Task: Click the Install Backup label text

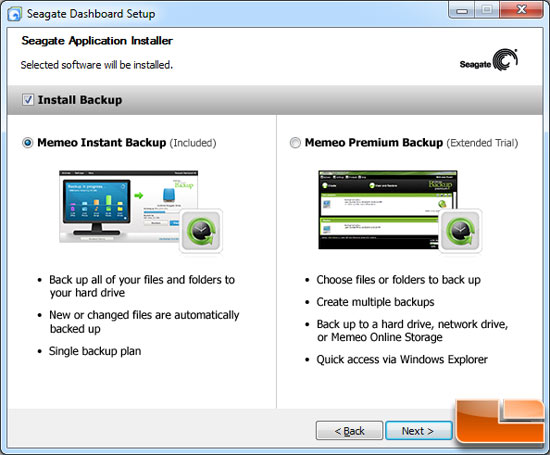Action: pos(80,100)
